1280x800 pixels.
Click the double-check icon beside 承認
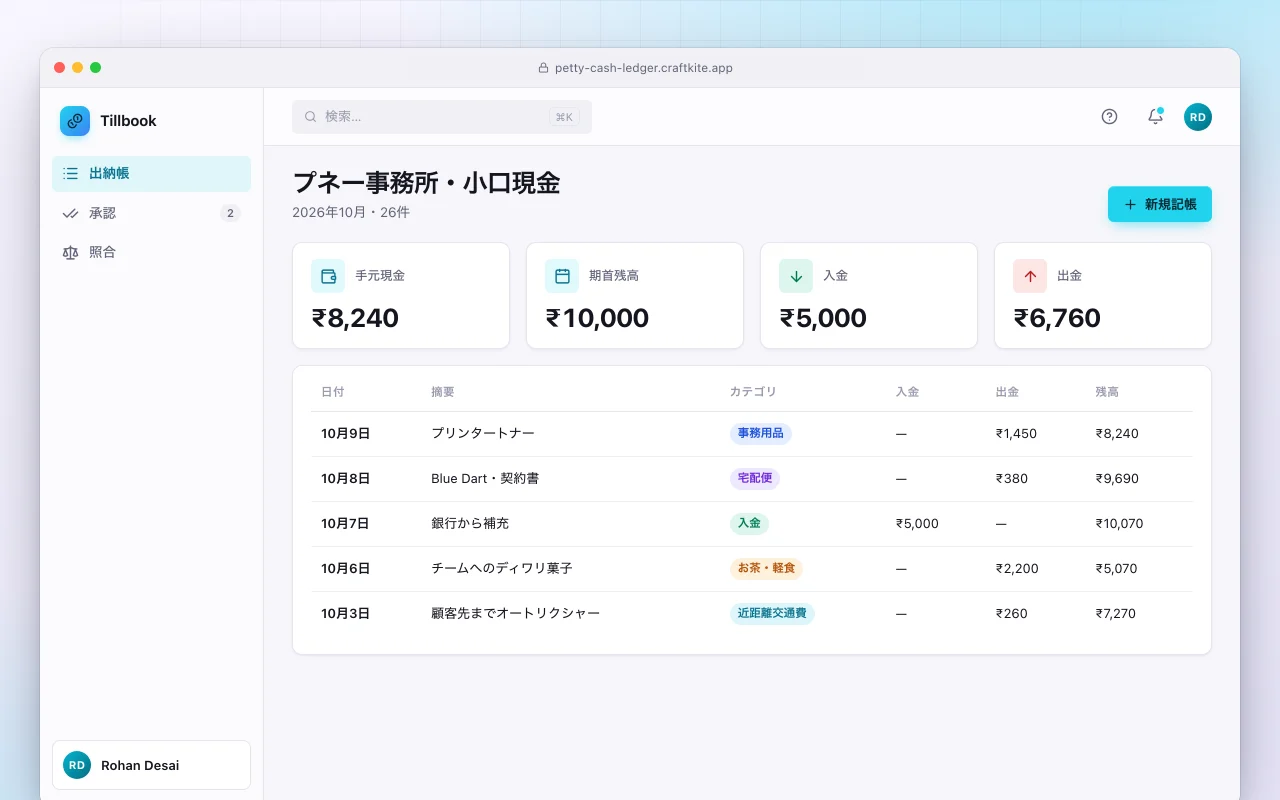[x=70, y=213]
